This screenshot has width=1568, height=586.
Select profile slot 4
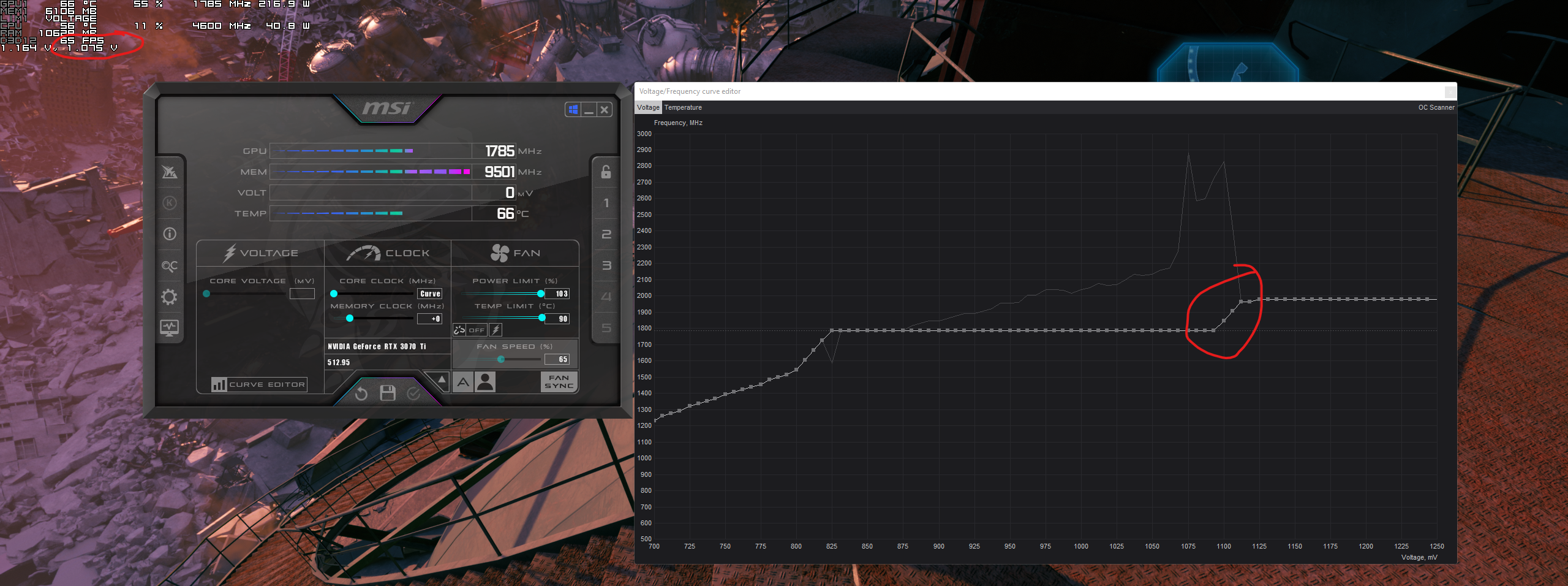[x=606, y=297]
